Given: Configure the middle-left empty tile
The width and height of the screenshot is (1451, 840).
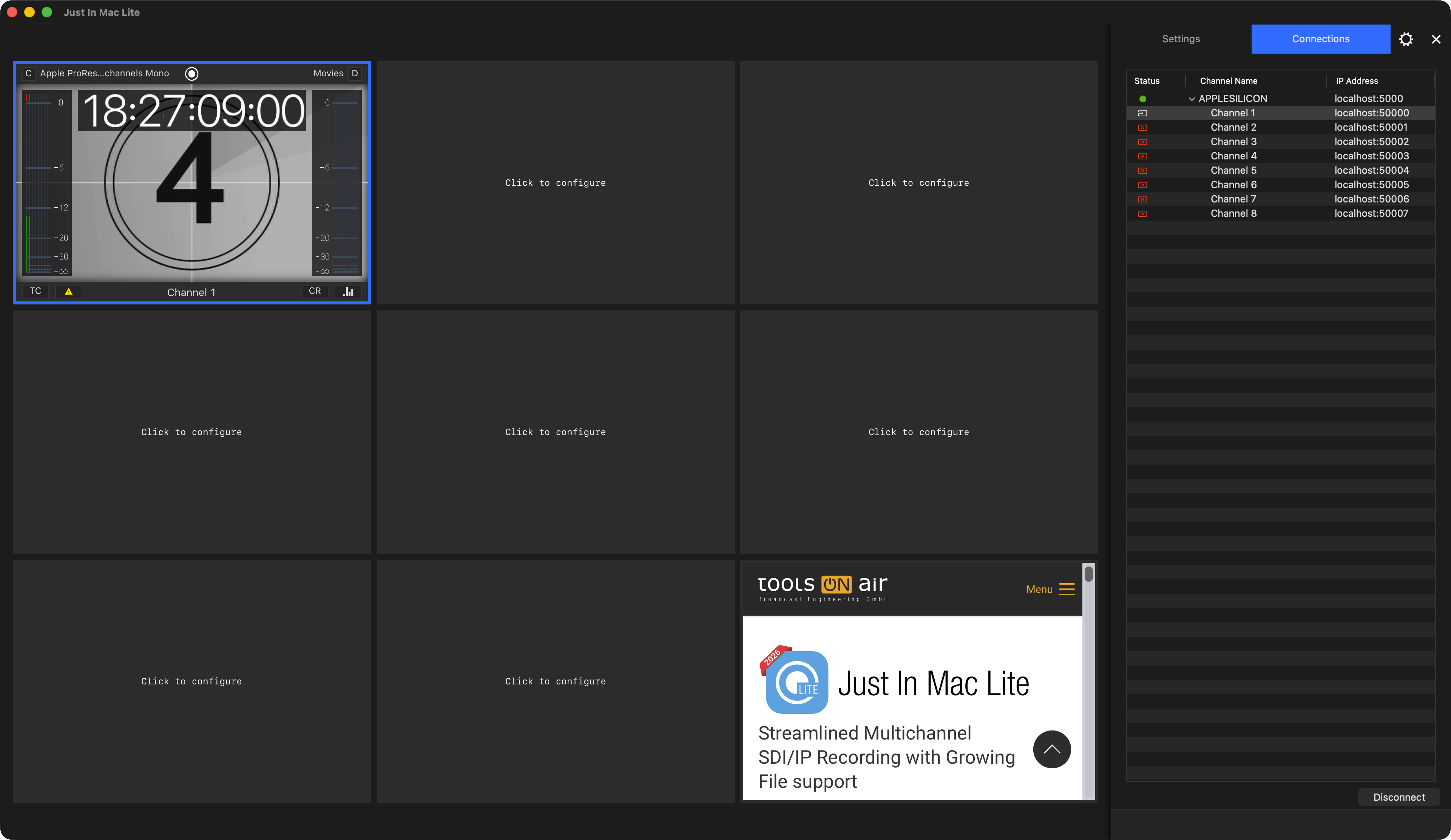Looking at the screenshot, I should click(x=192, y=432).
